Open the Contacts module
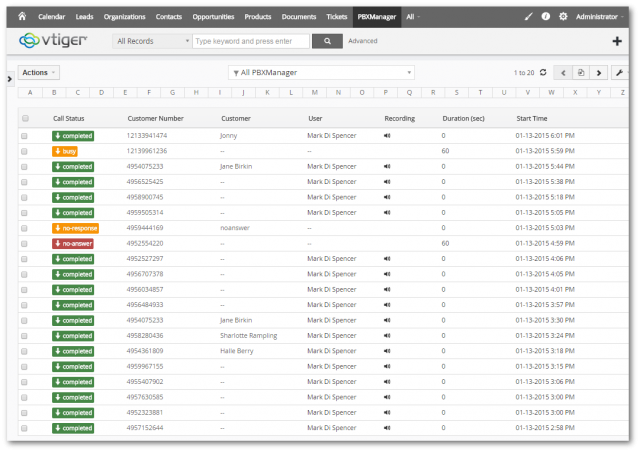 (169, 17)
